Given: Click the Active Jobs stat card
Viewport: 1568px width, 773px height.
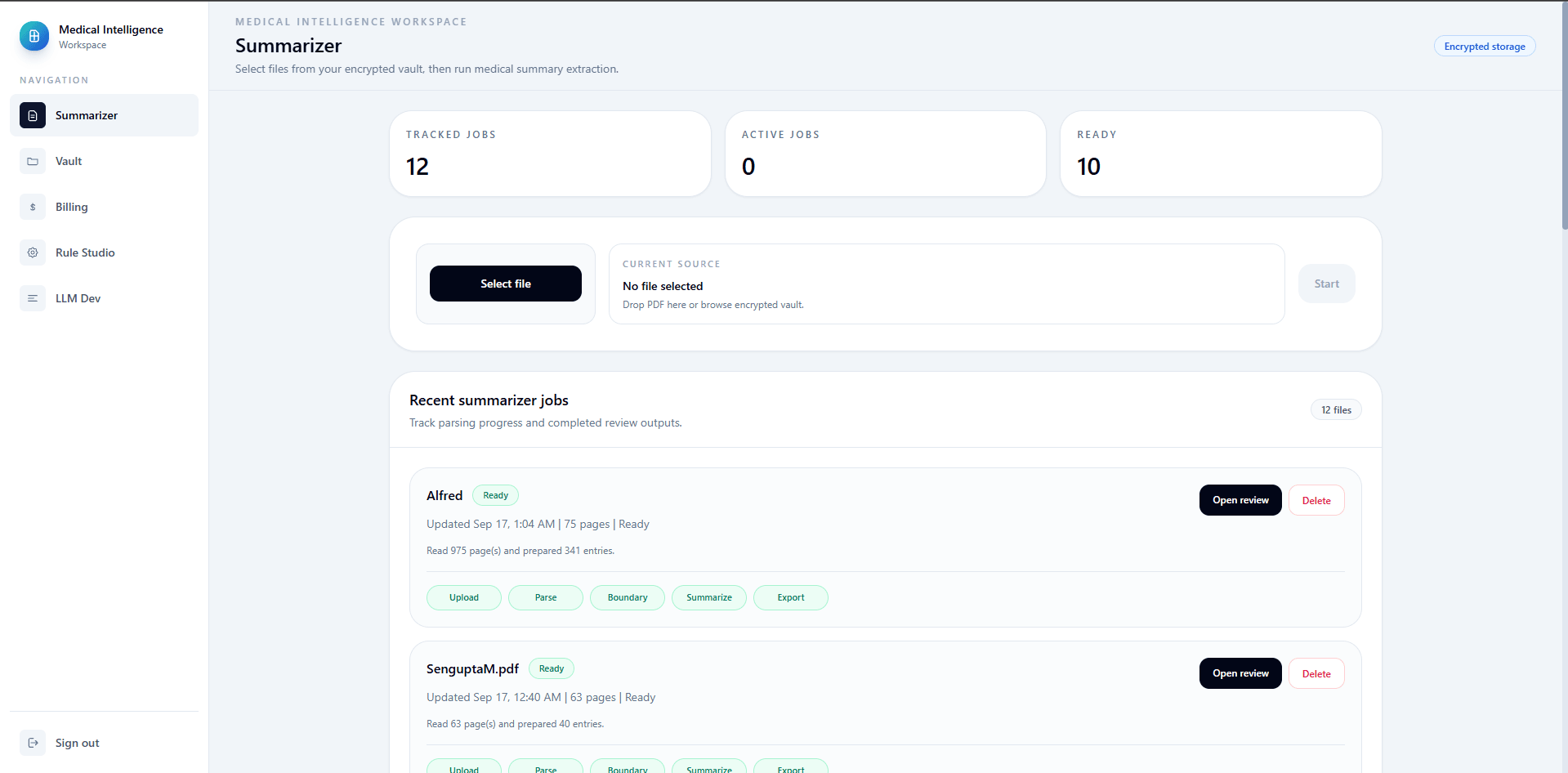Looking at the screenshot, I should point(886,154).
